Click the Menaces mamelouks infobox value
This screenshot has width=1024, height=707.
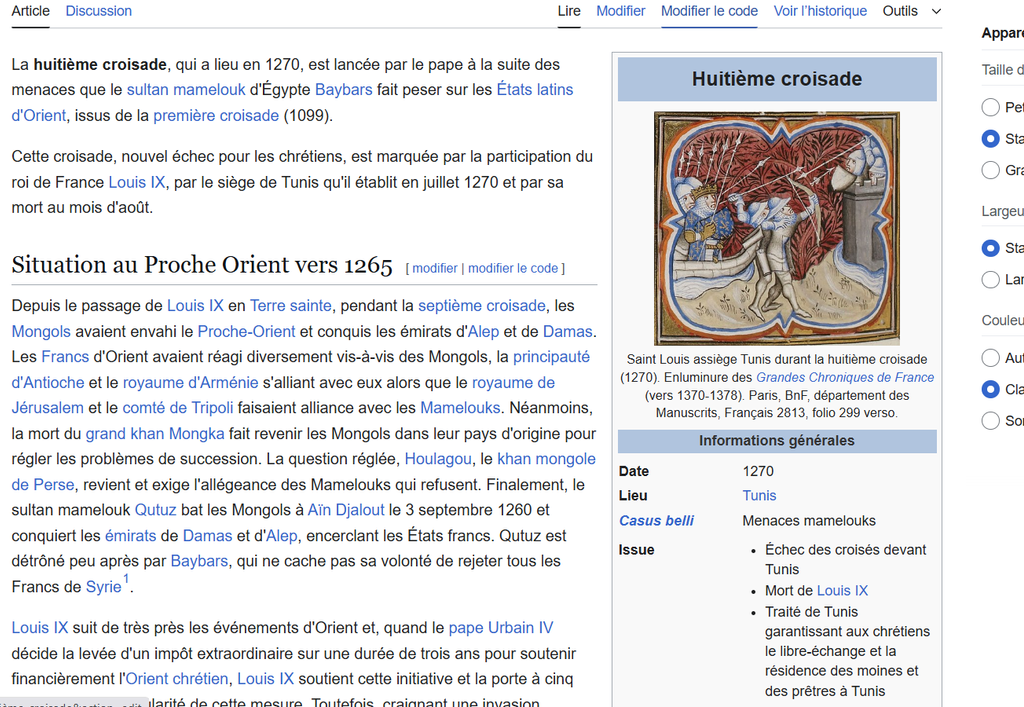coord(809,521)
